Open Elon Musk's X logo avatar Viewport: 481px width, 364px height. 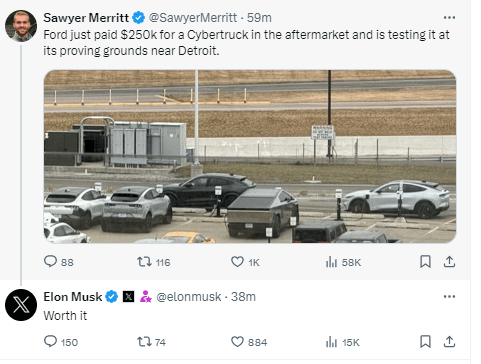pos(21,305)
